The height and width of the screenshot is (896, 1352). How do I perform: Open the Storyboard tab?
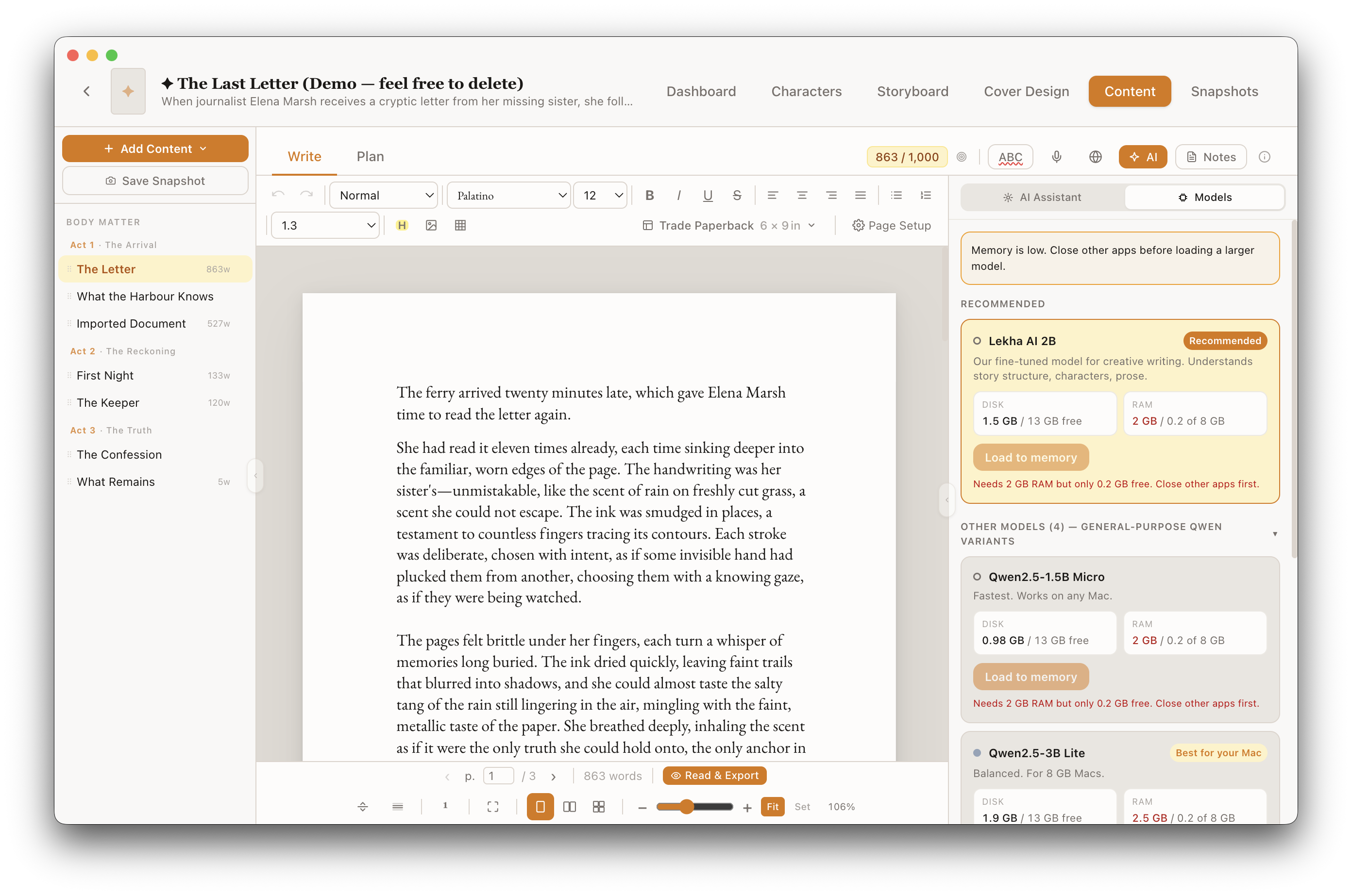[913, 91]
